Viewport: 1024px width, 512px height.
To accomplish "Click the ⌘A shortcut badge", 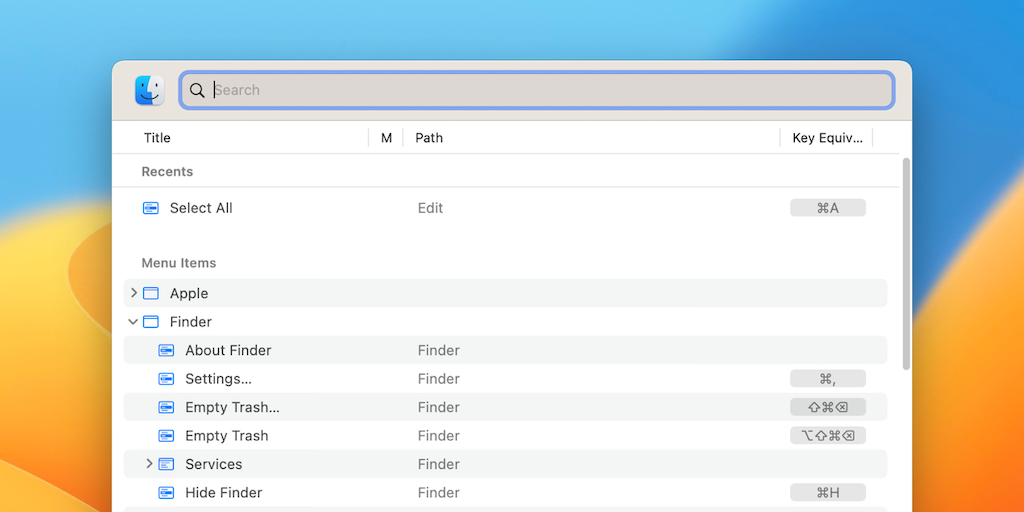I will [x=827, y=208].
